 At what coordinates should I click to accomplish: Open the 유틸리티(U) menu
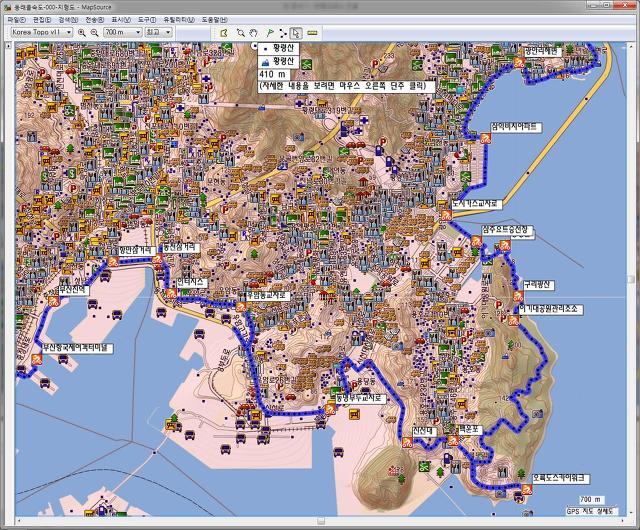click(x=179, y=19)
